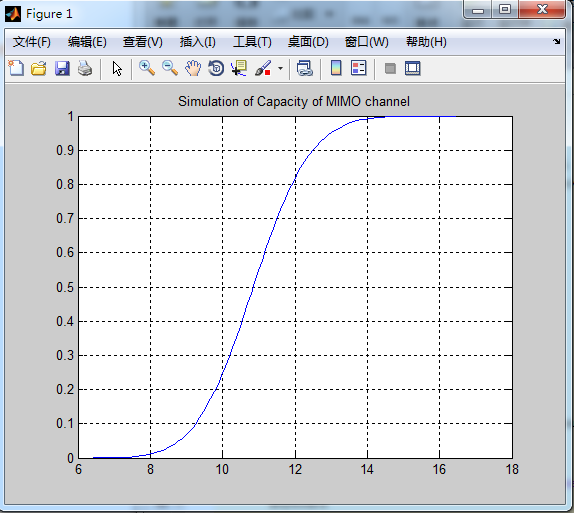Screen dimensions: 574x513
Task: Select the Rotate 3D tool
Action: coord(216,68)
